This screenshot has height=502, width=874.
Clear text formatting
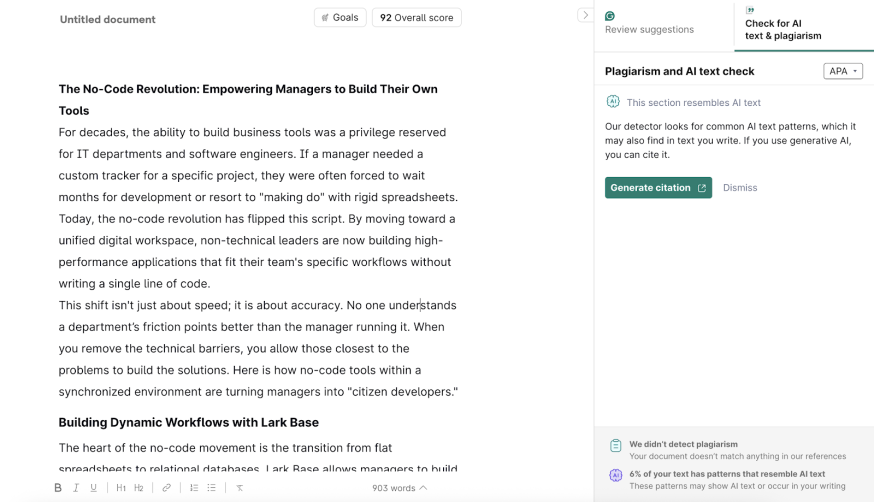coord(240,488)
